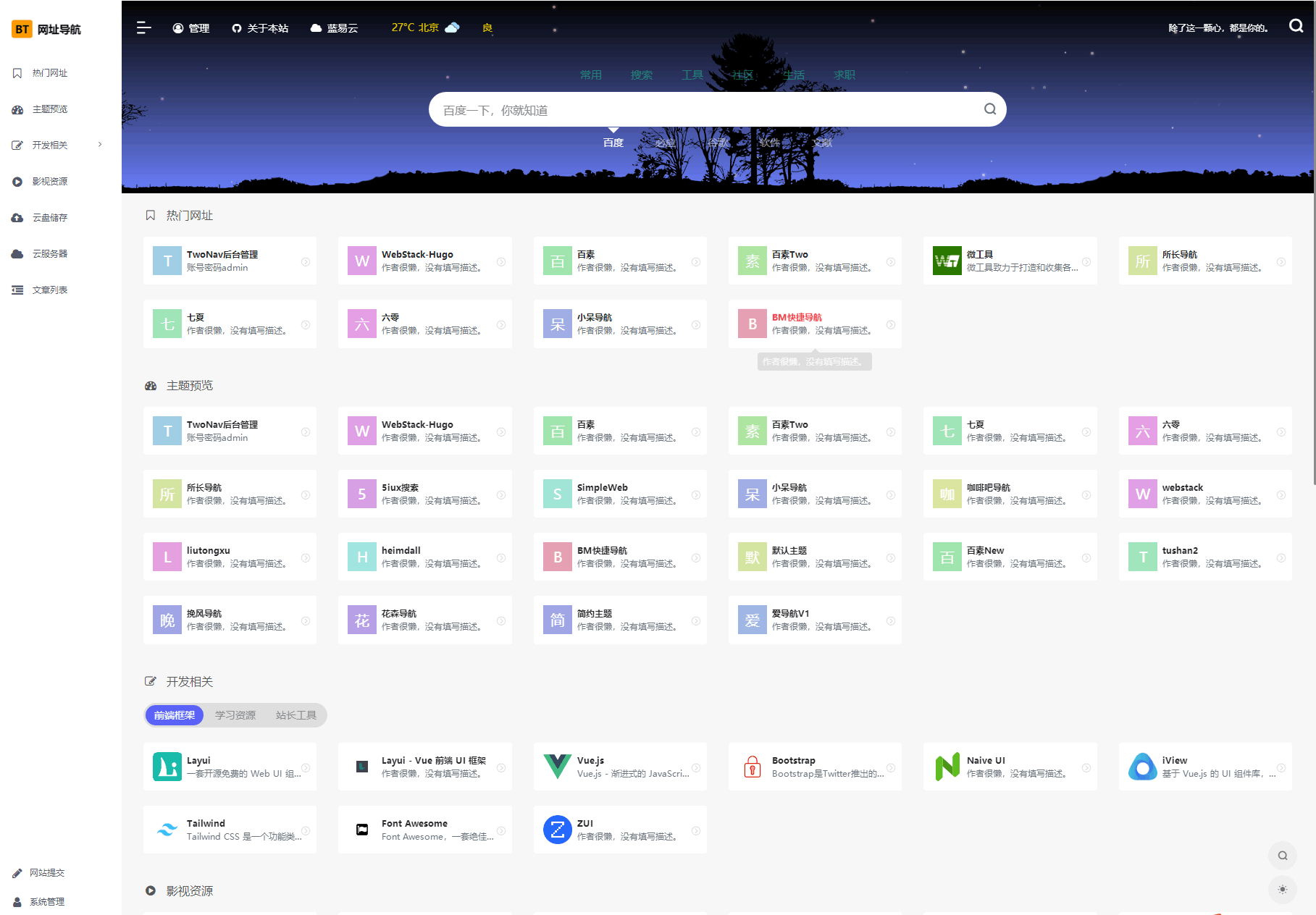Viewport: 1316px width, 915px height.
Task: Click the Baidu search input field
Action: click(x=703, y=110)
